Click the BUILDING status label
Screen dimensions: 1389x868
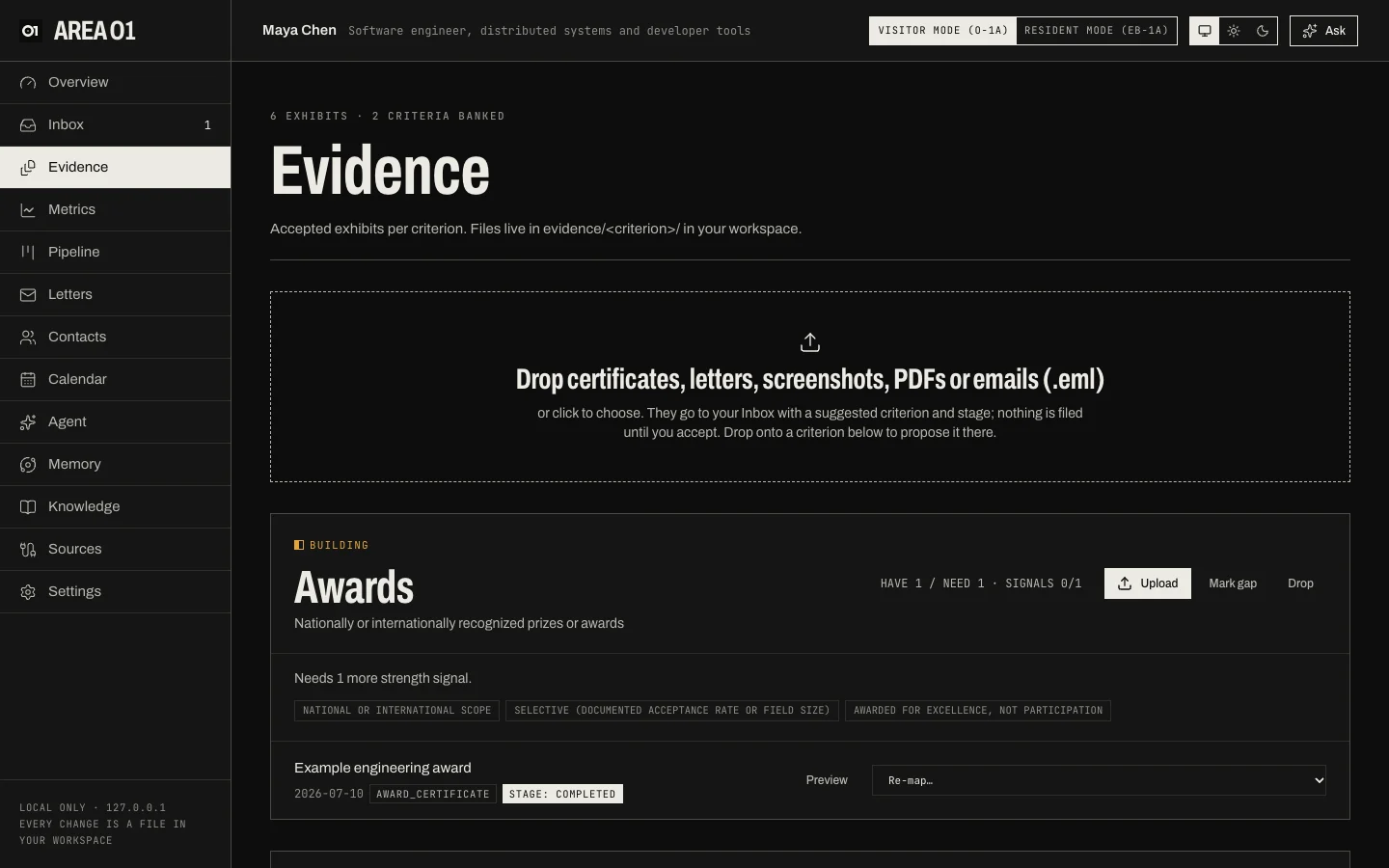click(332, 545)
